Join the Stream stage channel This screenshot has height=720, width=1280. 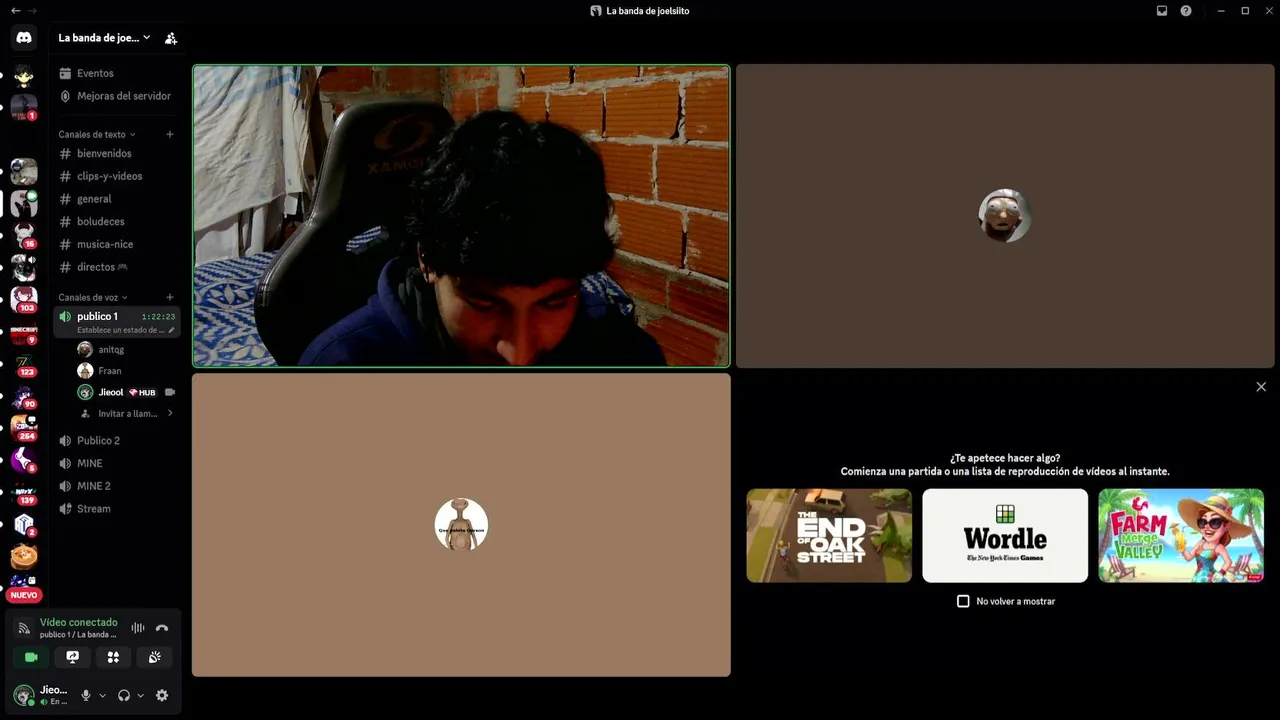coord(117,509)
